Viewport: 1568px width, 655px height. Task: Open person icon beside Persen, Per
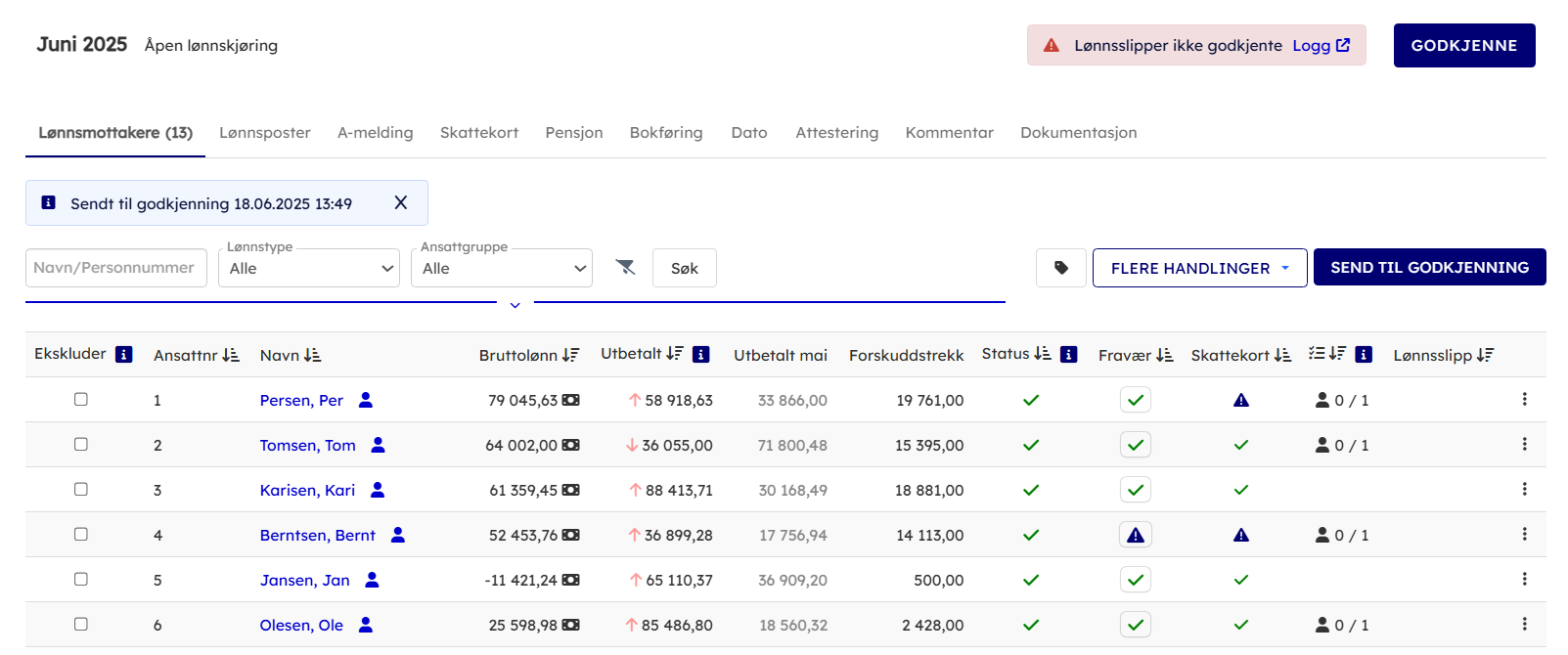[366, 400]
